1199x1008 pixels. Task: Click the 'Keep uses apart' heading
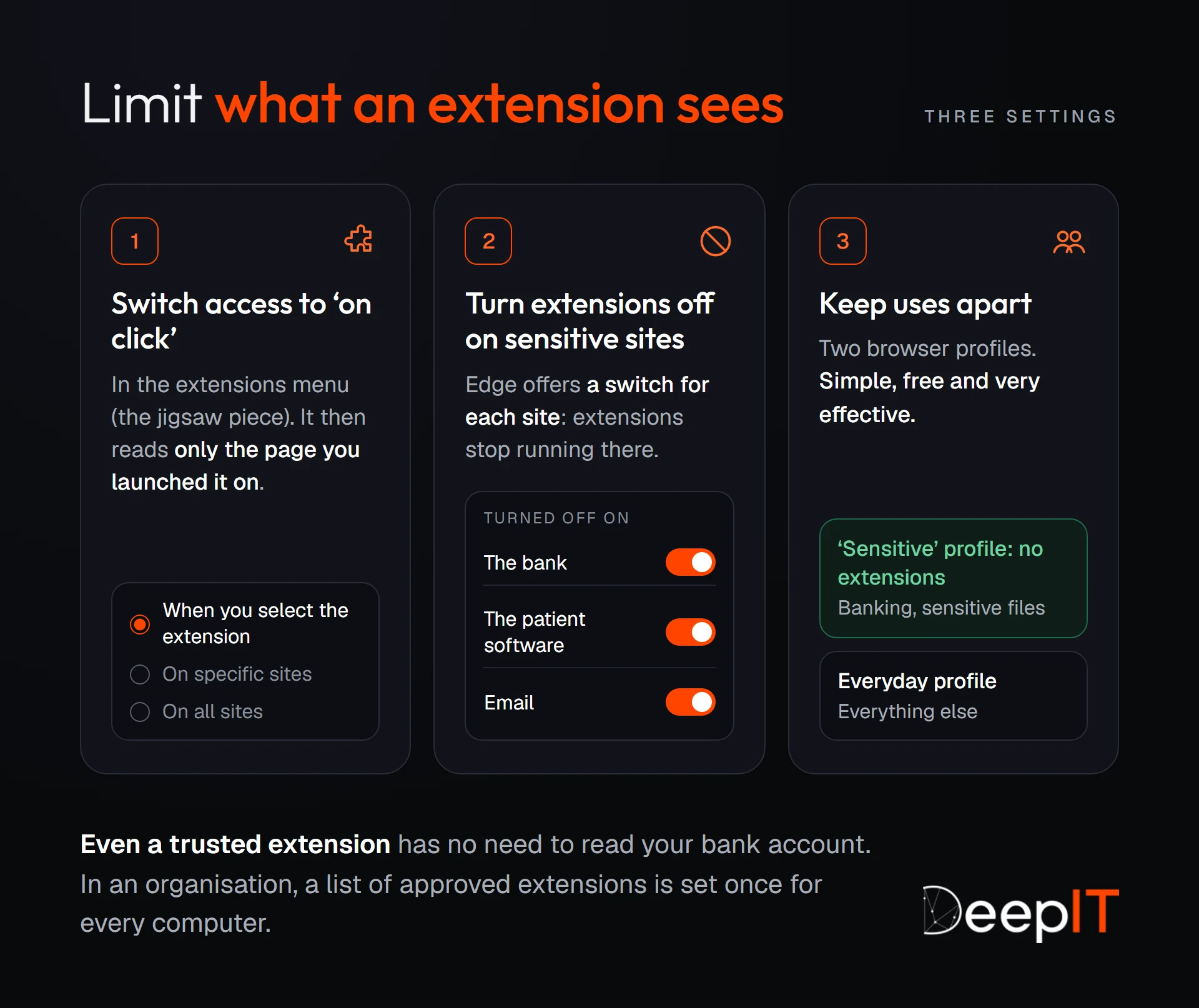tap(925, 305)
